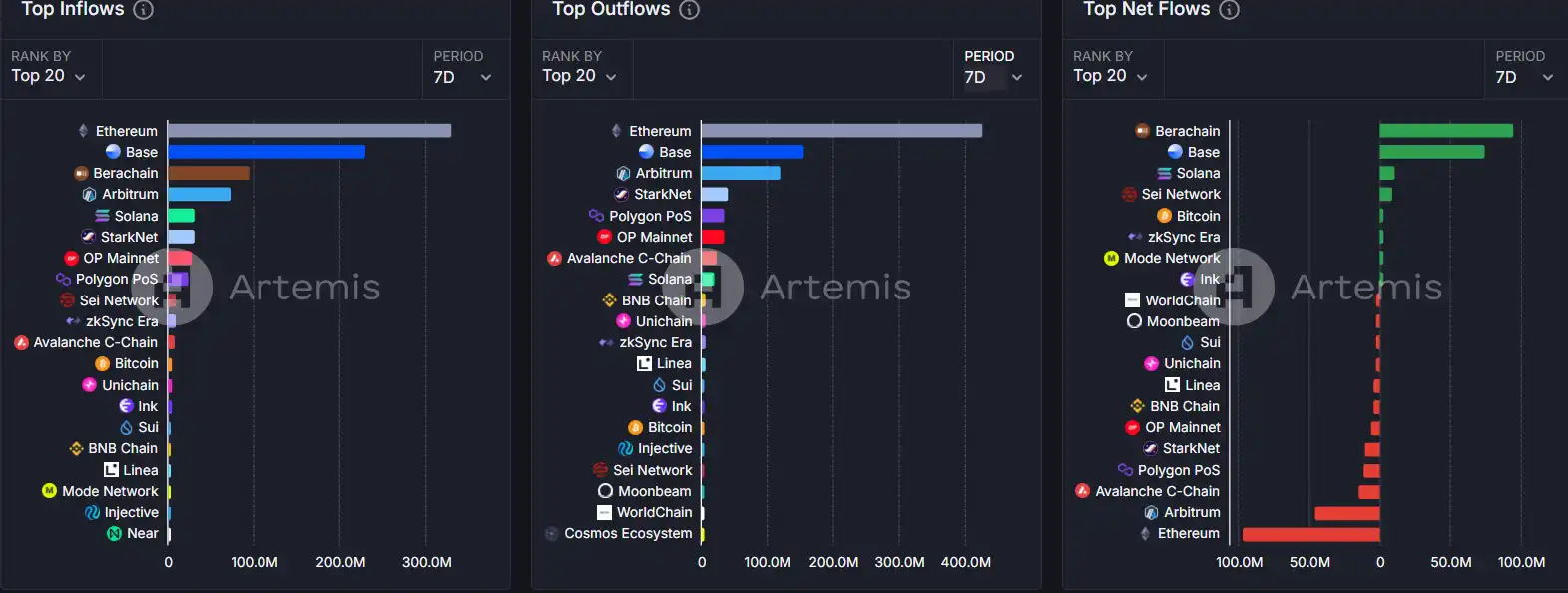Click the BNB Chain icon in Top Outflows
The width and height of the screenshot is (1568, 593).
pos(609,300)
